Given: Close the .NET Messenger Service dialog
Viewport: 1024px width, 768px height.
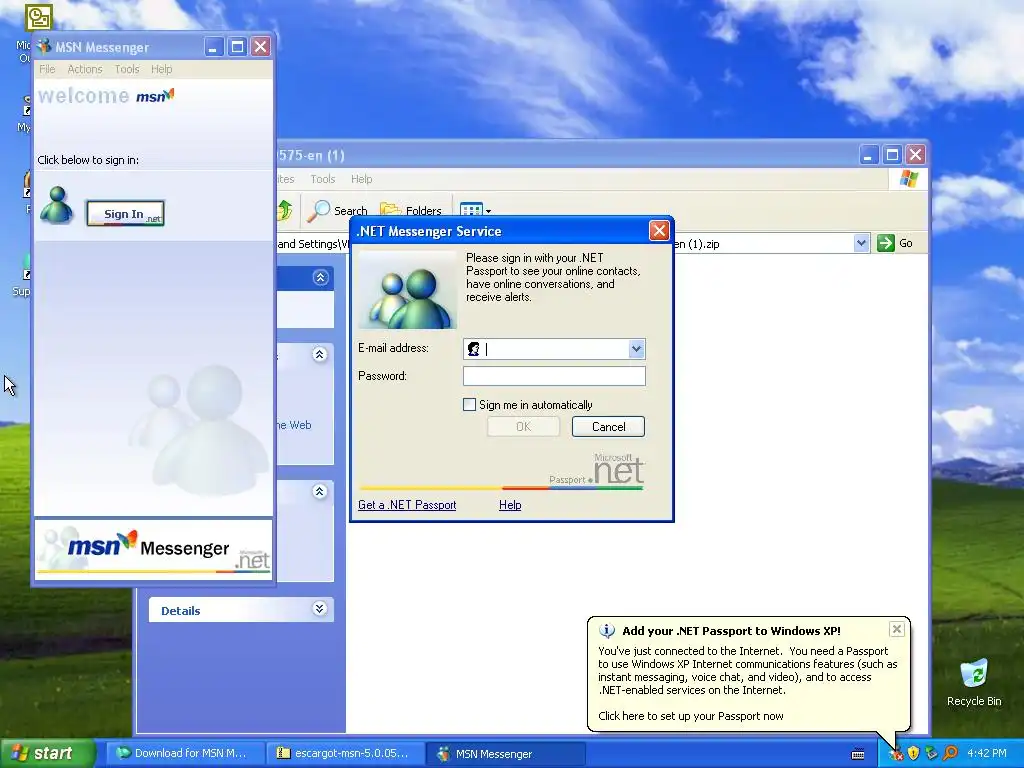Looking at the screenshot, I should (659, 231).
